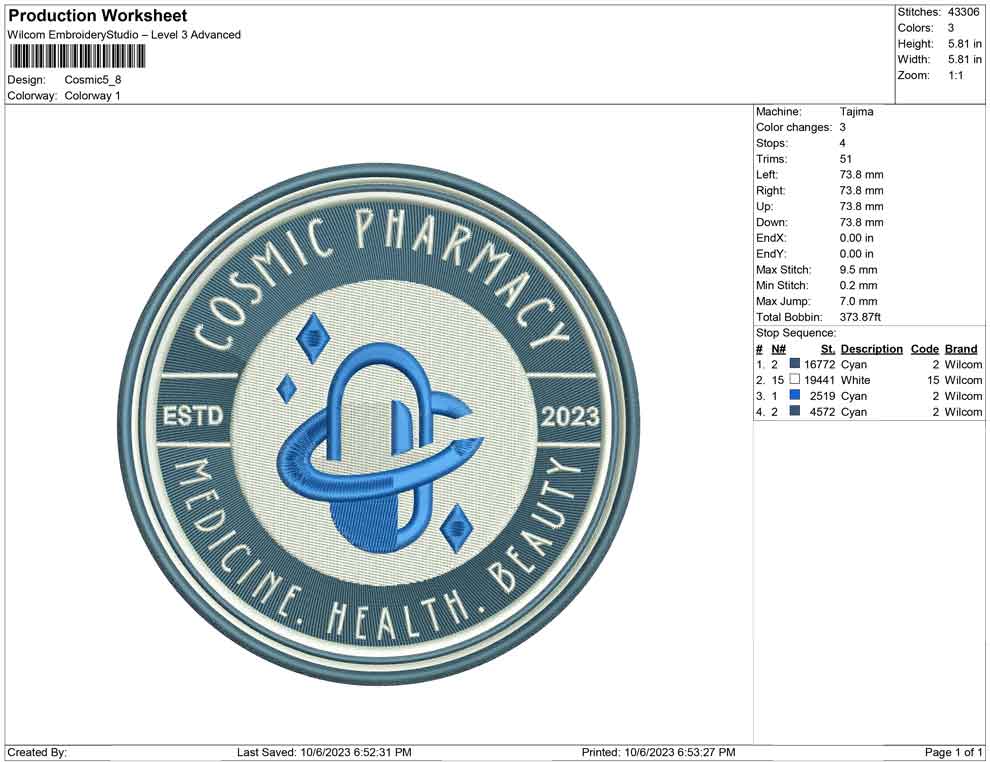Click the 'Code' column header
The image size is (990, 762).
click(924, 349)
